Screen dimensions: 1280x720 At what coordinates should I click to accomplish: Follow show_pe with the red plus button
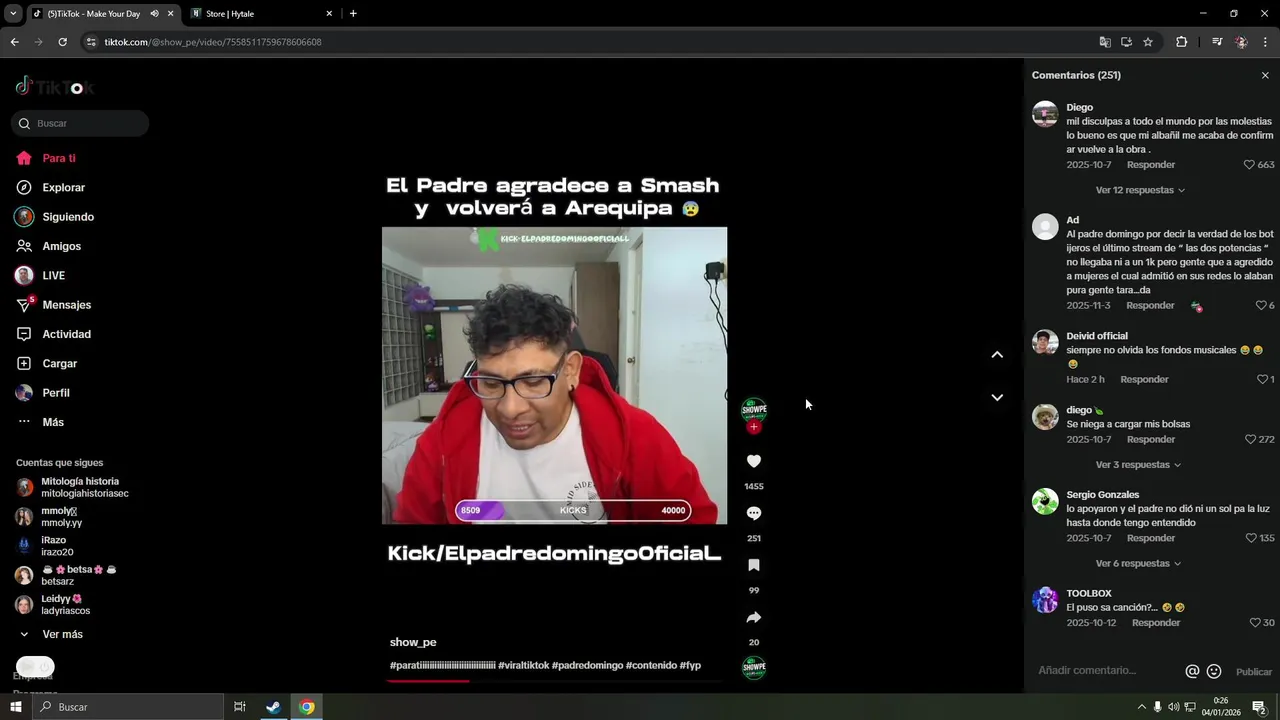754,427
